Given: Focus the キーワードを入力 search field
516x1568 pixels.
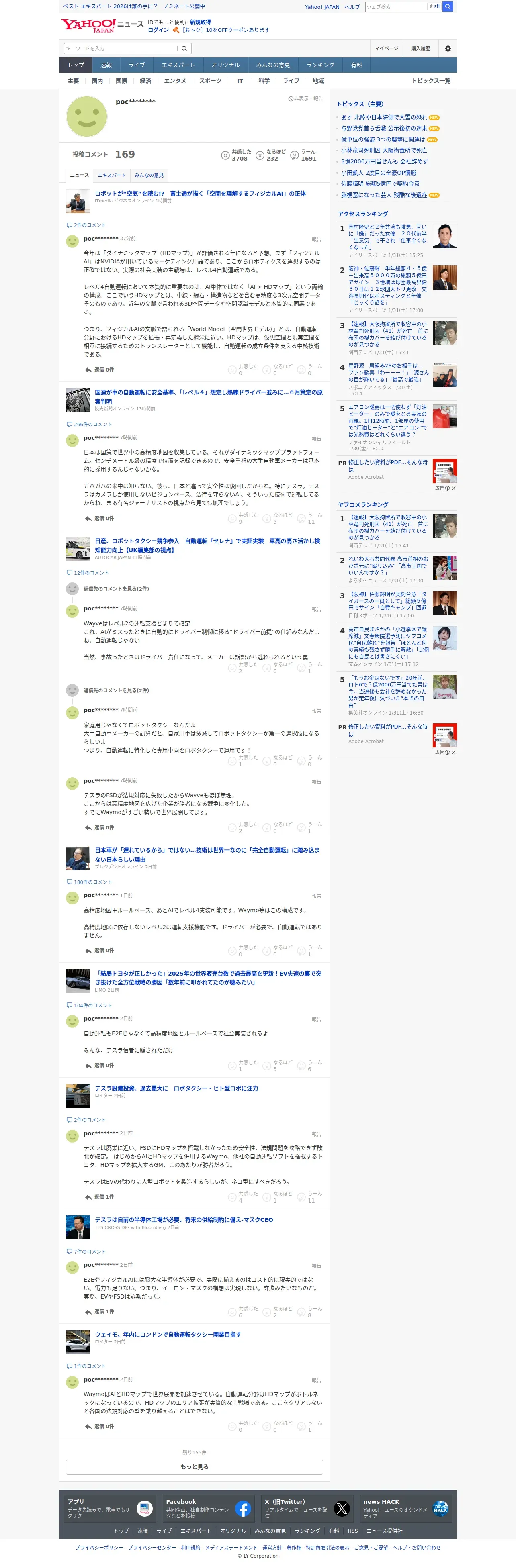Looking at the screenshot, I should click(121, 48).
